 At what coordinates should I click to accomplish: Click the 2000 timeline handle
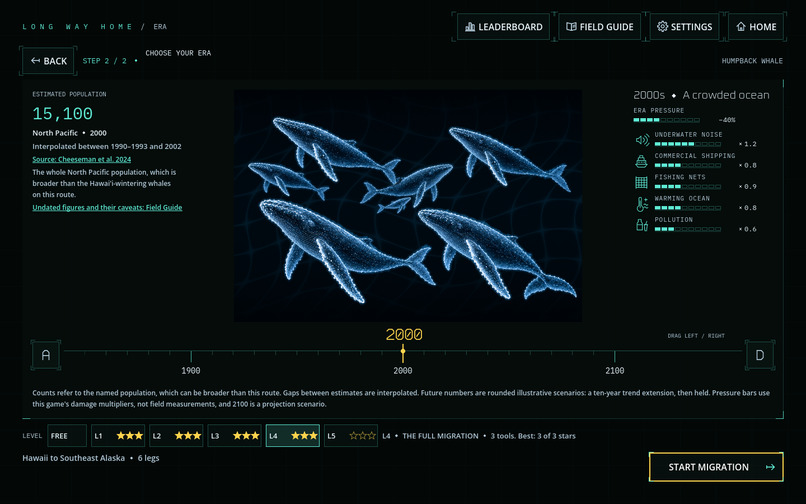403,353
